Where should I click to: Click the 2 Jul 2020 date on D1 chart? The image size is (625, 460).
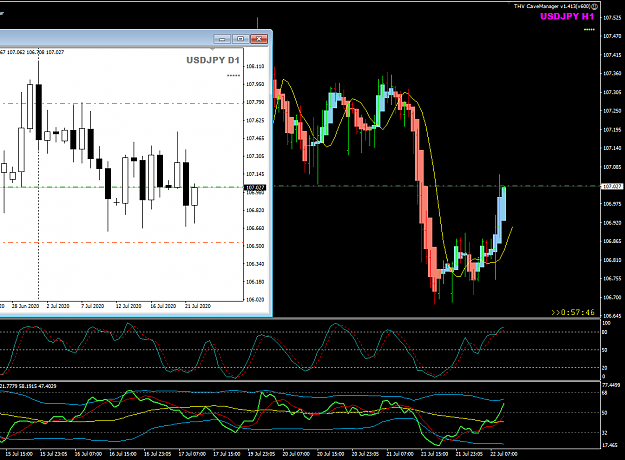tap(58, 306)
